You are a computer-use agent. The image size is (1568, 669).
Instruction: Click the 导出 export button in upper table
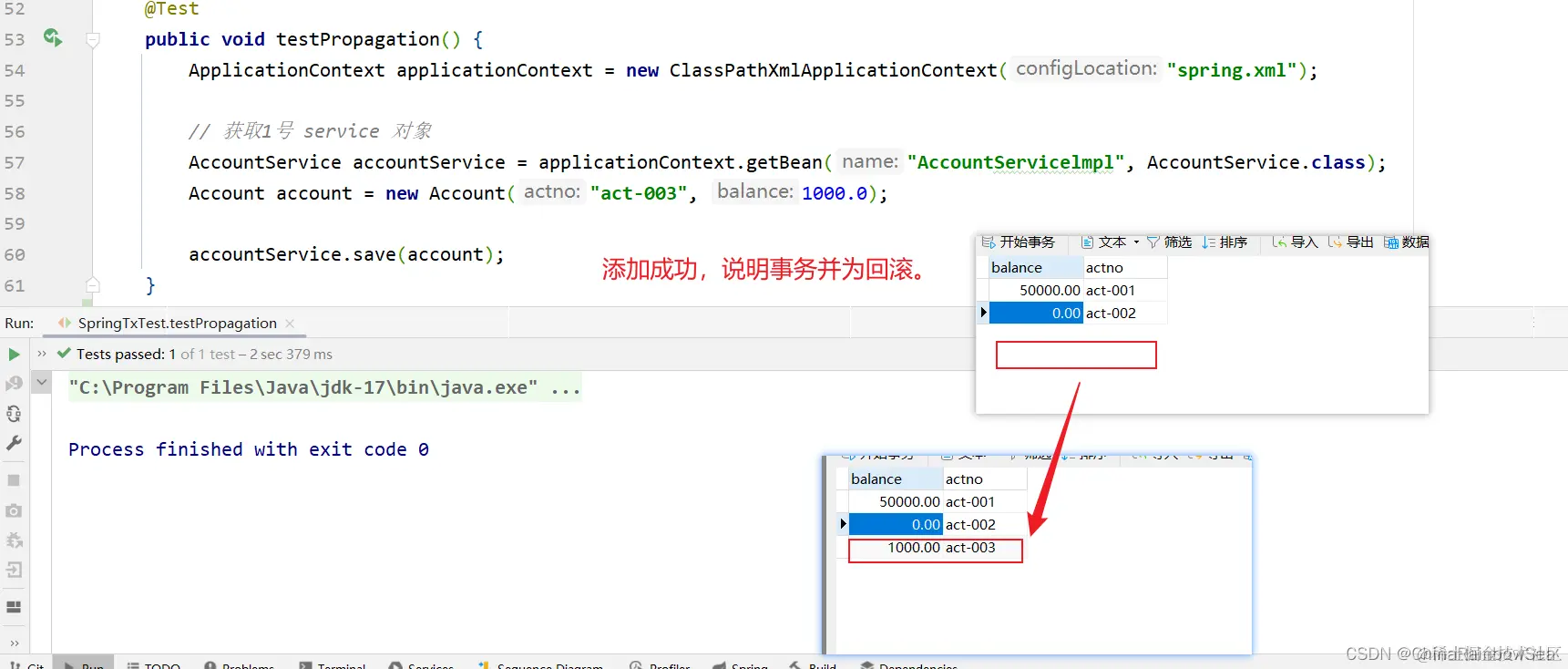click(x=1351, y=242)
